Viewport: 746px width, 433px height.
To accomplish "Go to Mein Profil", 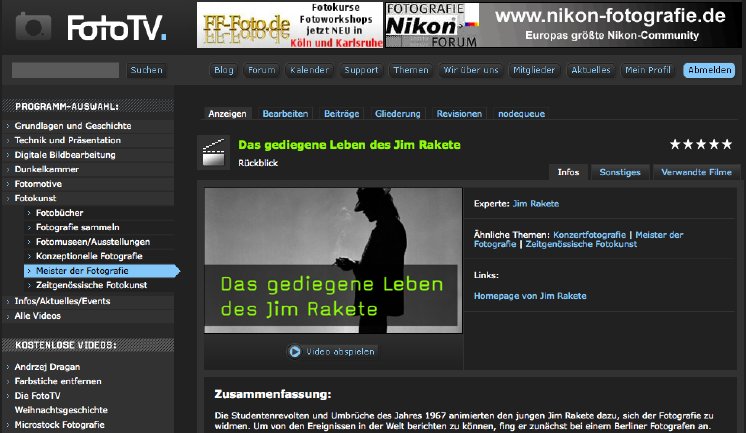I will (x=648, y=70).
